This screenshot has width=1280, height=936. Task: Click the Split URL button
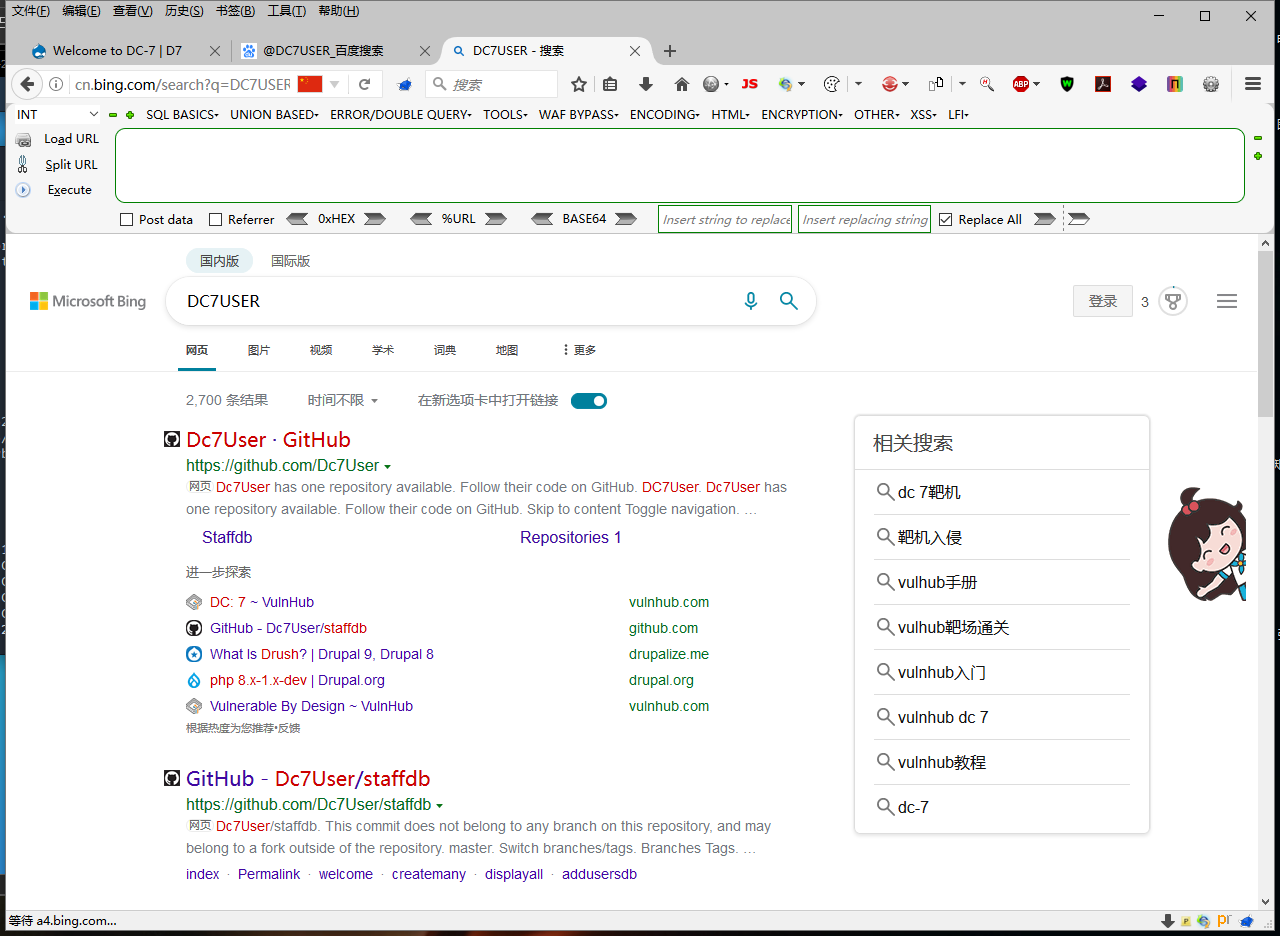(71, 165)
